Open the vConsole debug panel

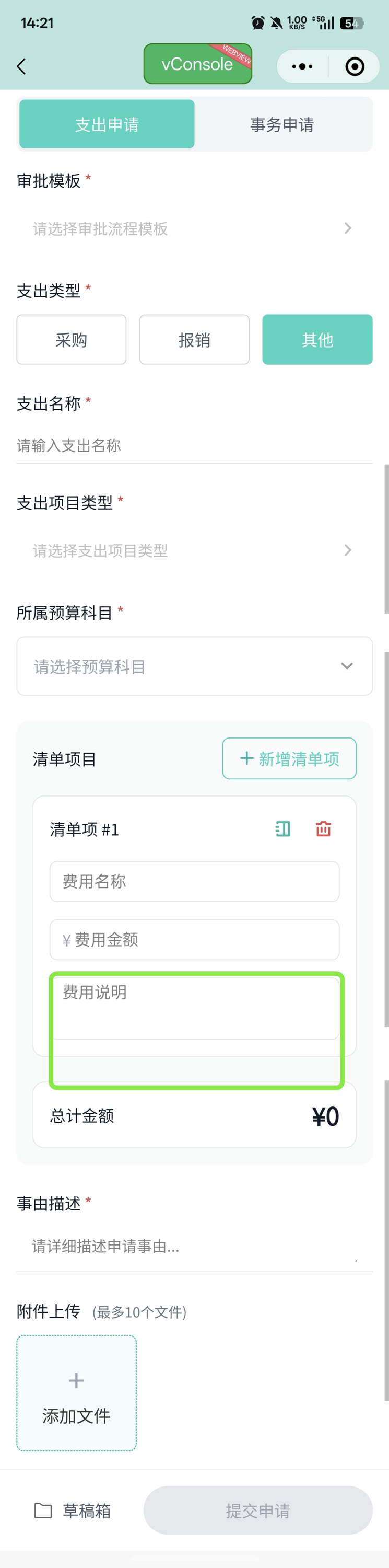tap(197, 64)
